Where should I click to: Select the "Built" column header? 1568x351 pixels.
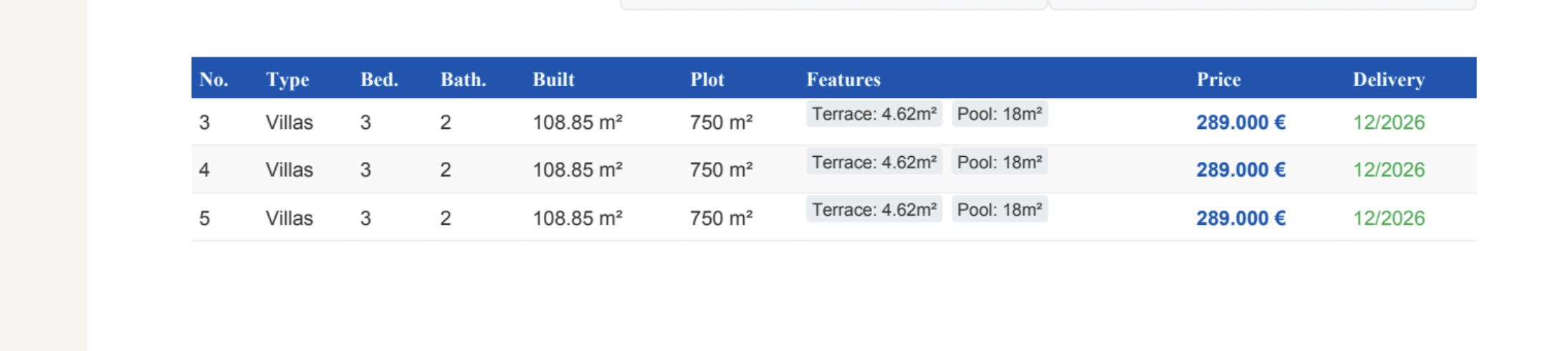click(553, 80)
